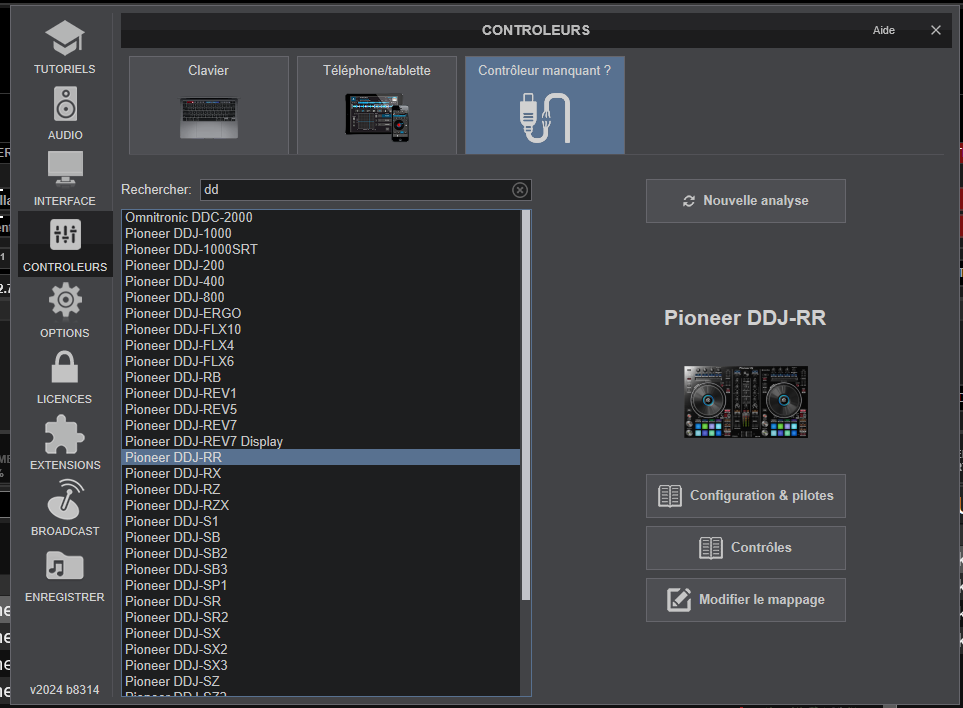Select Pioneer DDJ-SB2 in the list
The image size is (963, 708).
(321, 553)
